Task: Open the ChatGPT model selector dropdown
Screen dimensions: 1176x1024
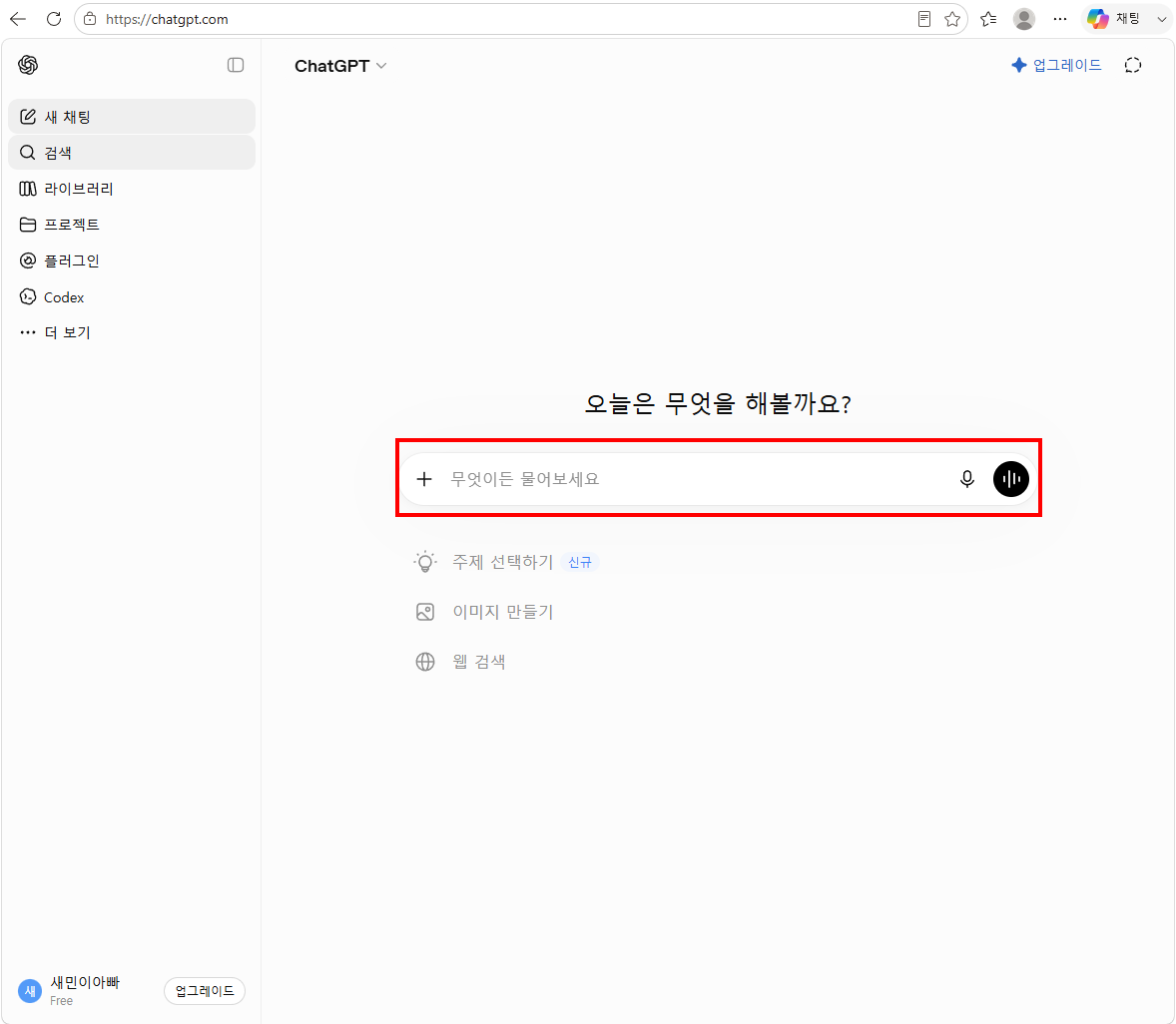Action: 340,66
